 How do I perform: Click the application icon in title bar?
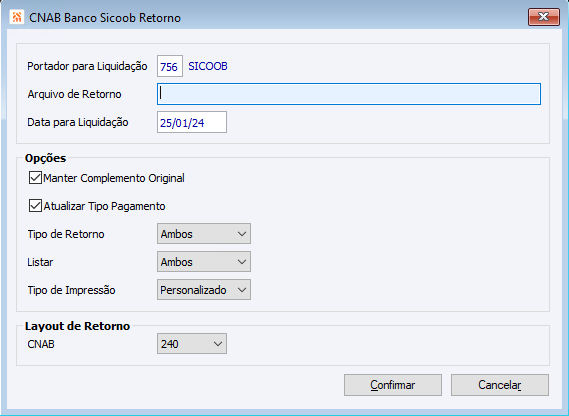coord(17,17)
